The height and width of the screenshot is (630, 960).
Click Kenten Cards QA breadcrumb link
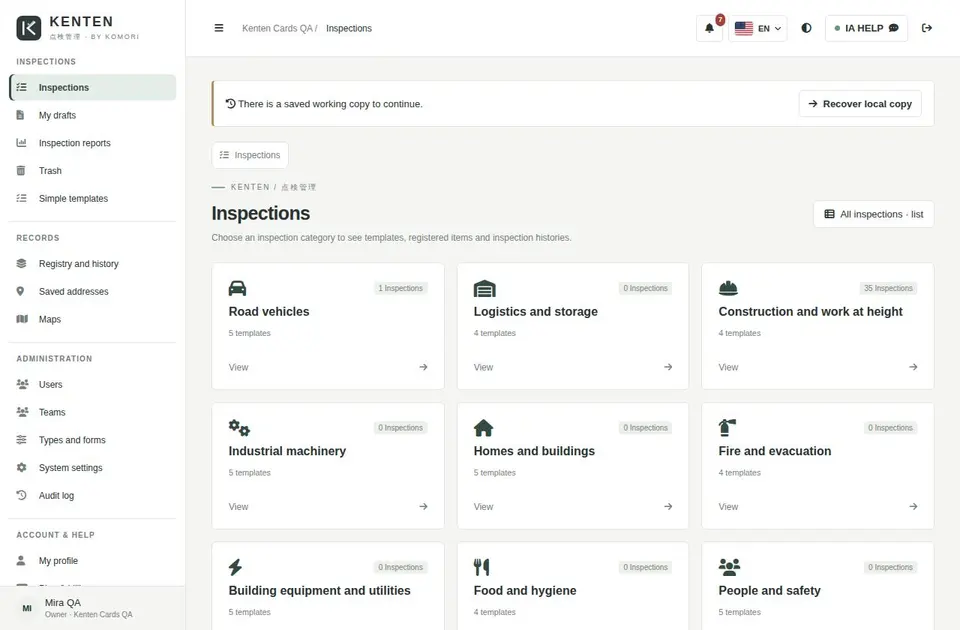(277, 28)
